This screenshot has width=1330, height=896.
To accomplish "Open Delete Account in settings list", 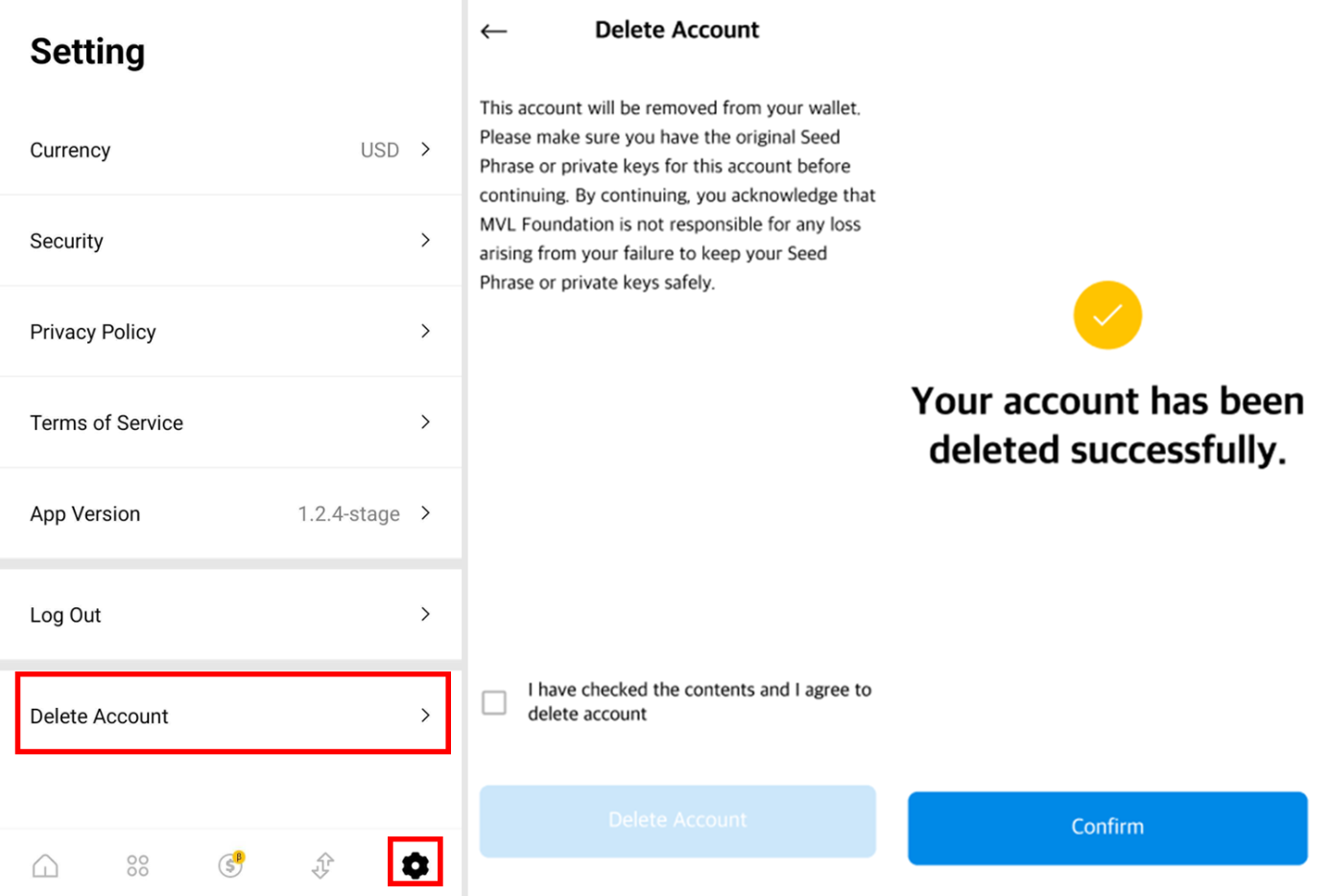I will point(232,716).
